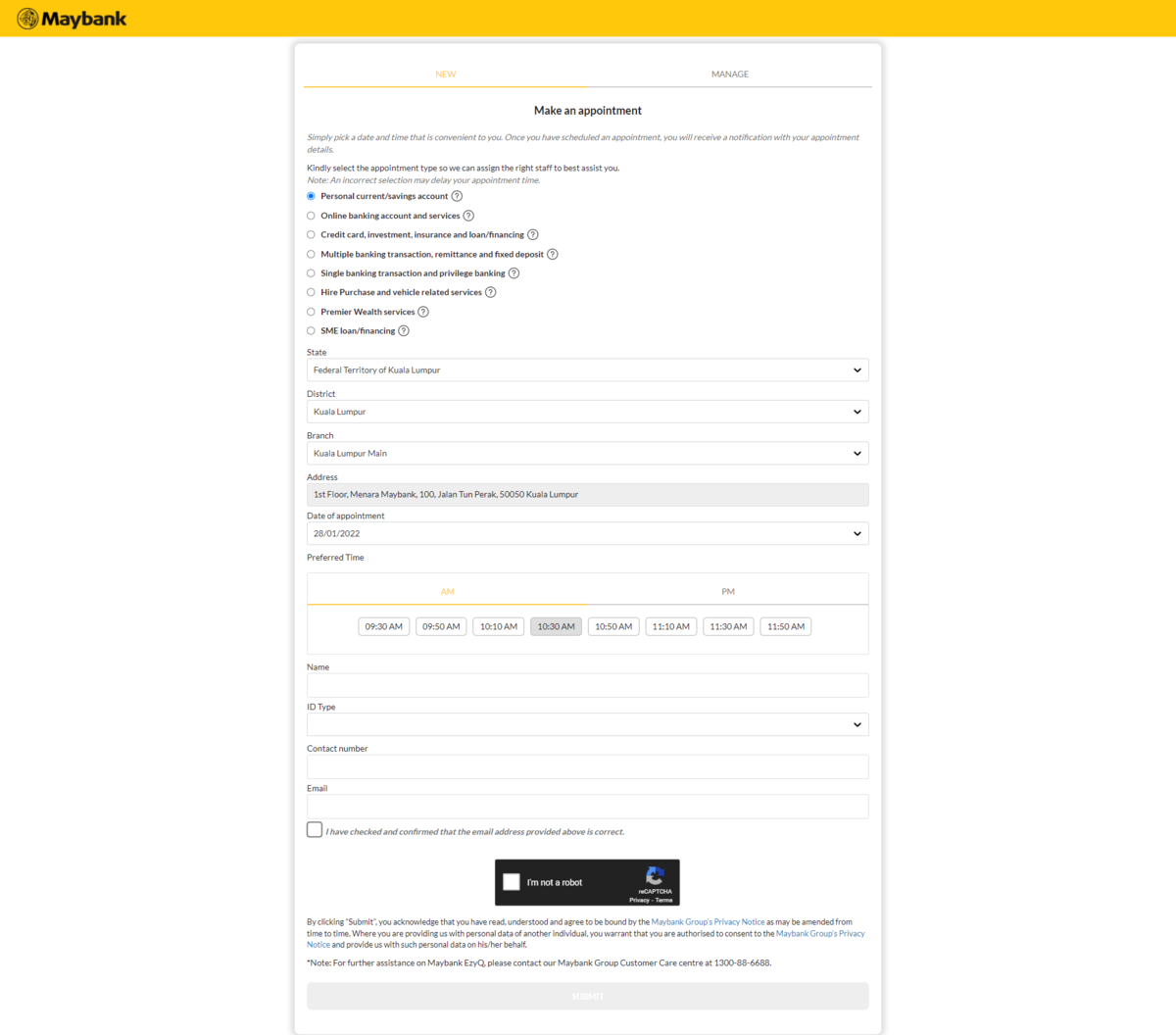The image size is (1176, 1035).
Task: Pick the 09:50 AM time slot
Action: click(441, 626)
